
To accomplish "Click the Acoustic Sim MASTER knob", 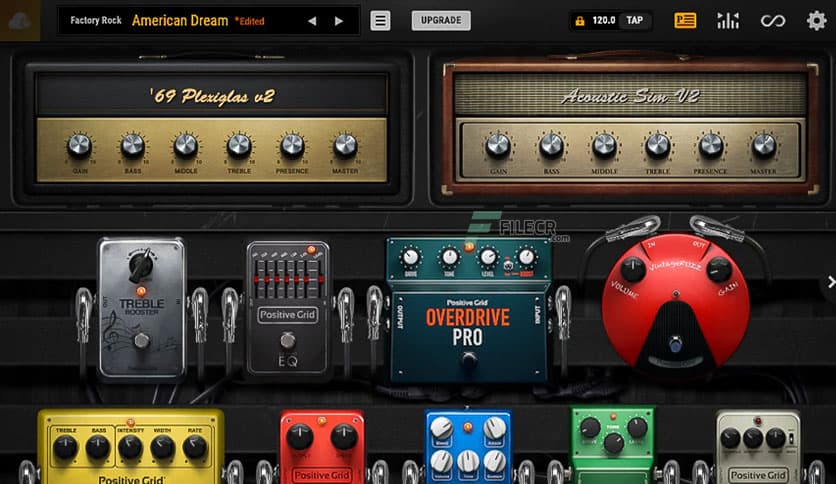I will pos(763,146).
